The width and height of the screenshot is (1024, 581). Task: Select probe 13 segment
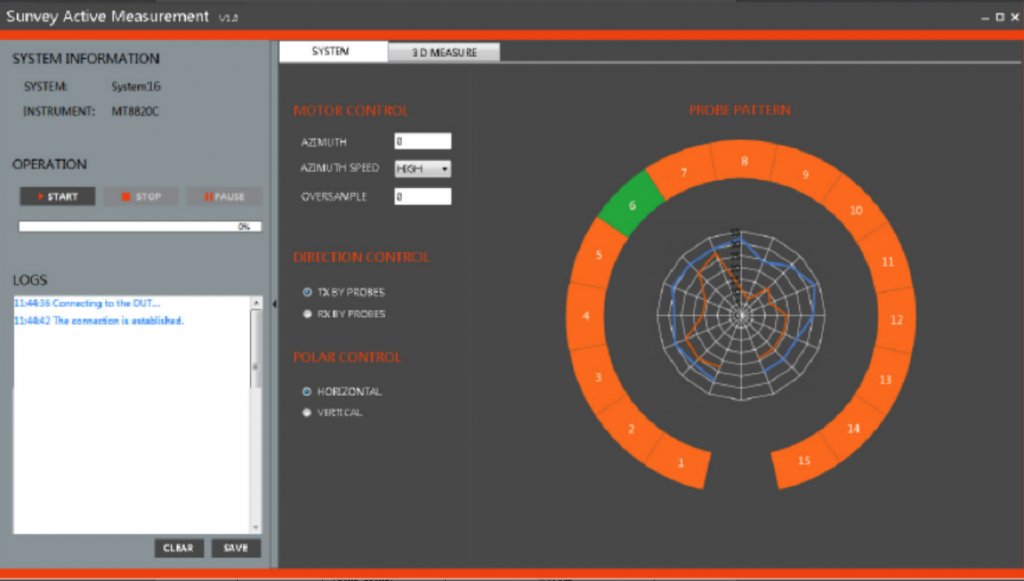pos(885,379)
